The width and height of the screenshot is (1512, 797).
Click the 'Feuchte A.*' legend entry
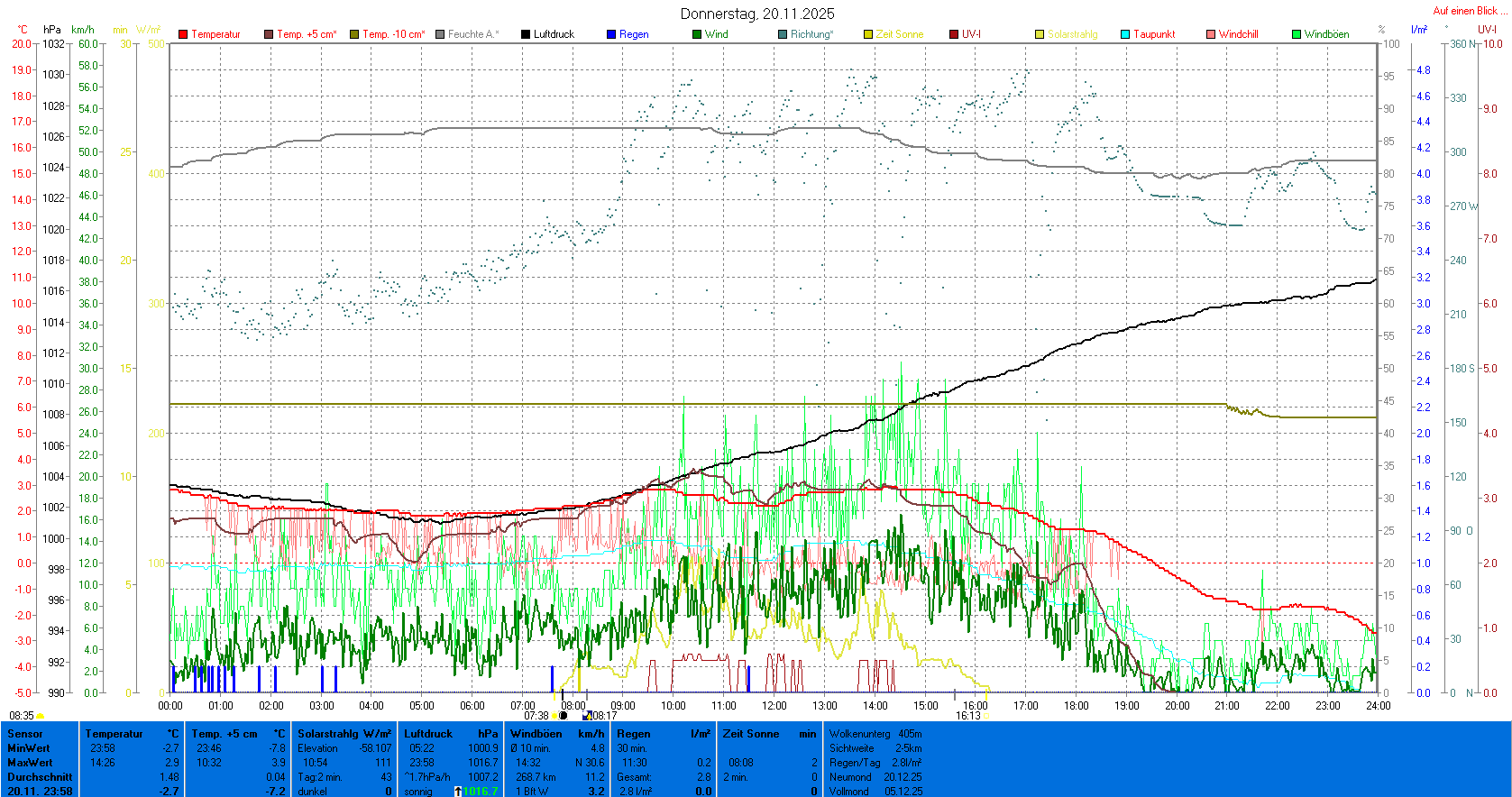(472, 34)
